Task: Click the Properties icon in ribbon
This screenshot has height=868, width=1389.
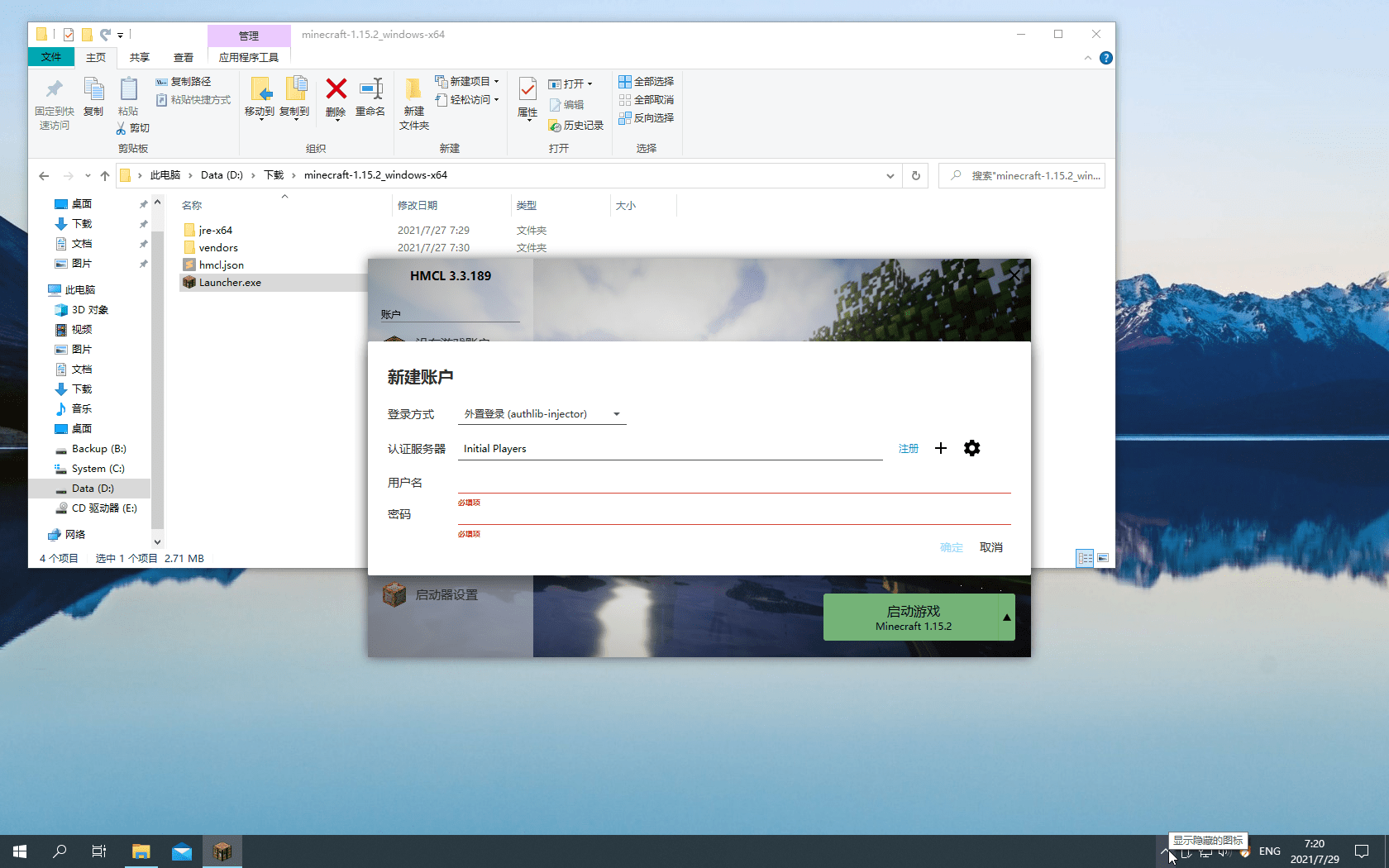Action: pyautogui.click(x=527, y=89)
